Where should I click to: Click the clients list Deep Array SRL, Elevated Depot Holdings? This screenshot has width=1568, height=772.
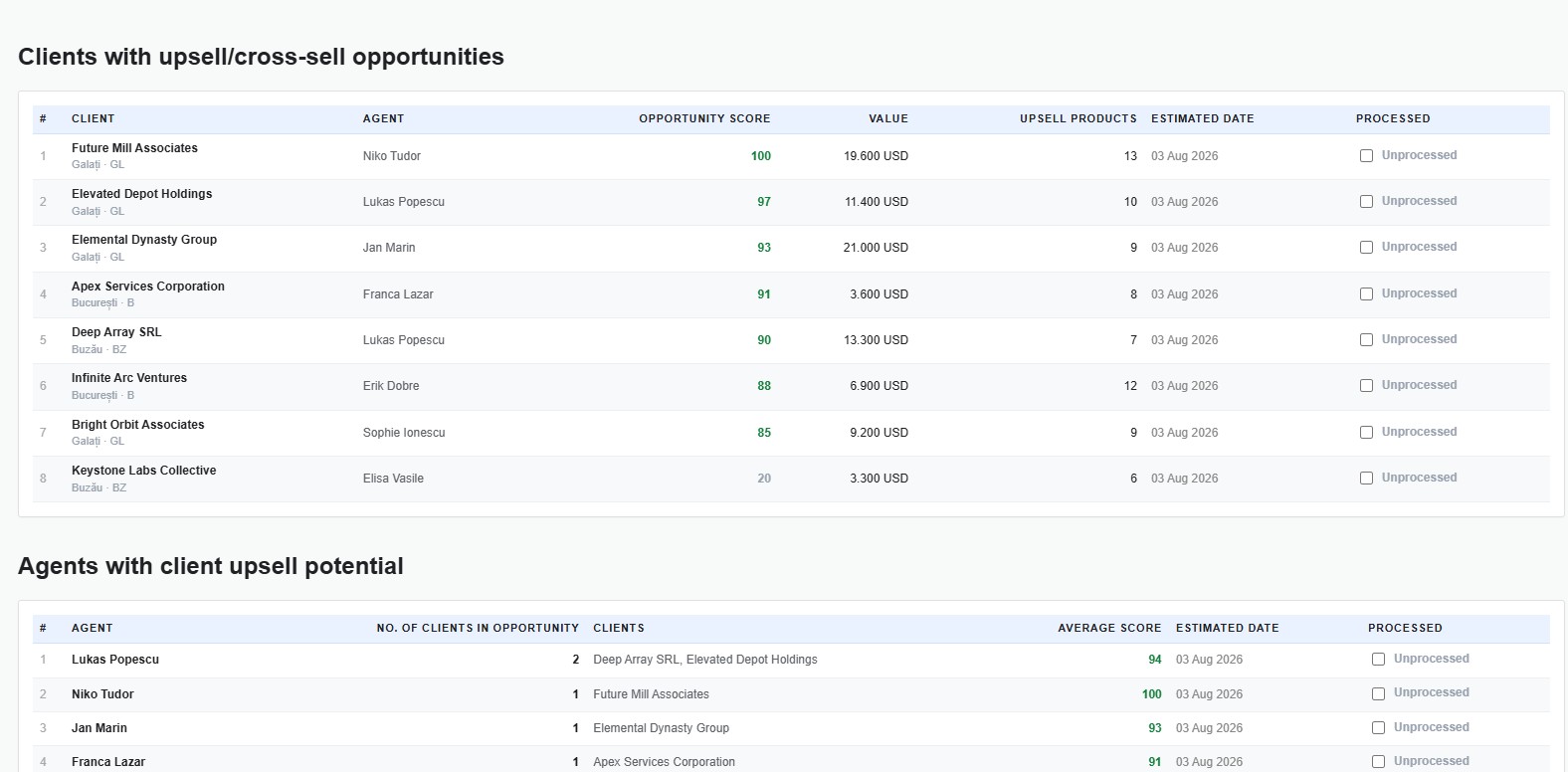click(x=705, y=660)
